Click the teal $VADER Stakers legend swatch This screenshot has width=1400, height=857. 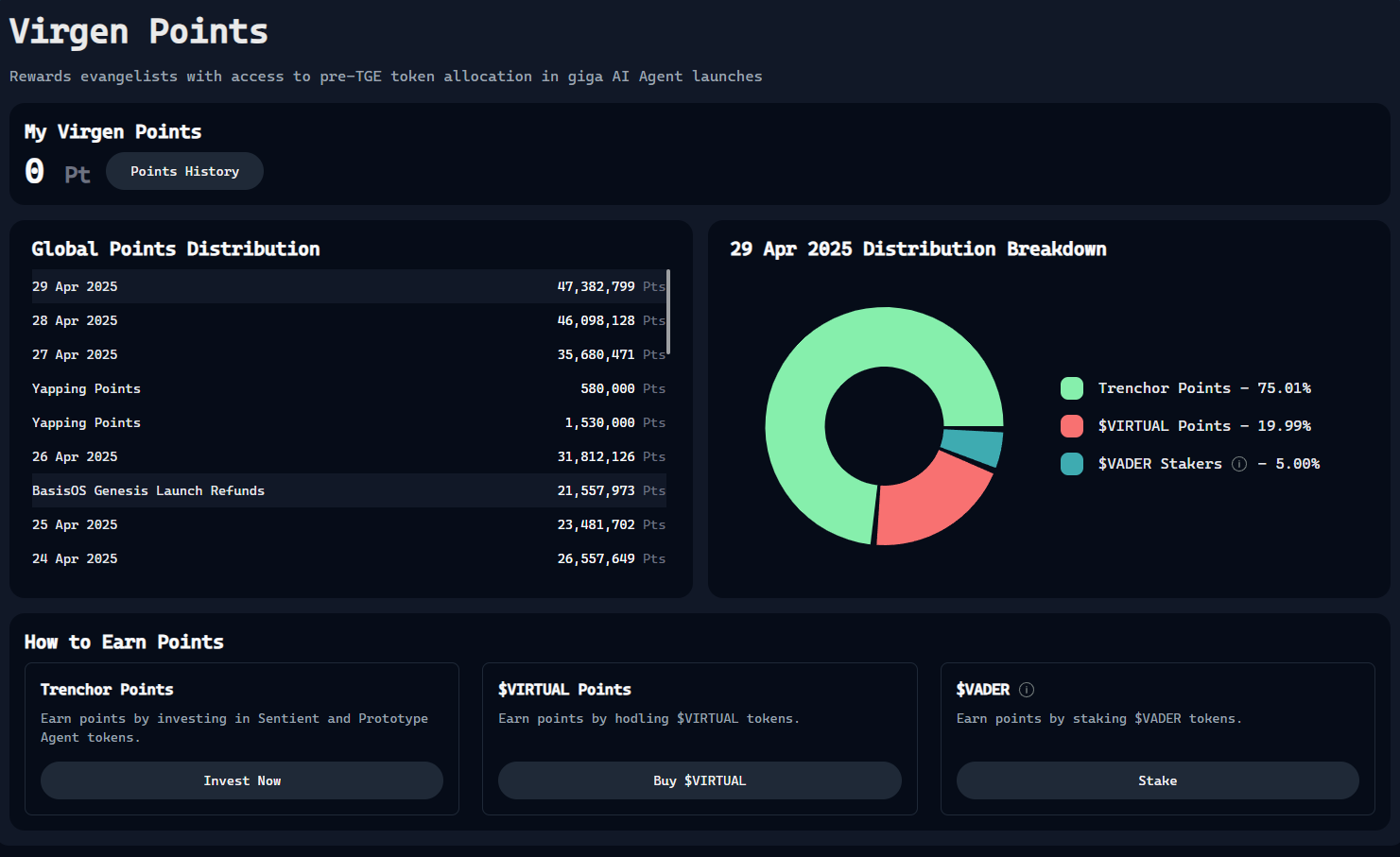[x=1071, y=464]
